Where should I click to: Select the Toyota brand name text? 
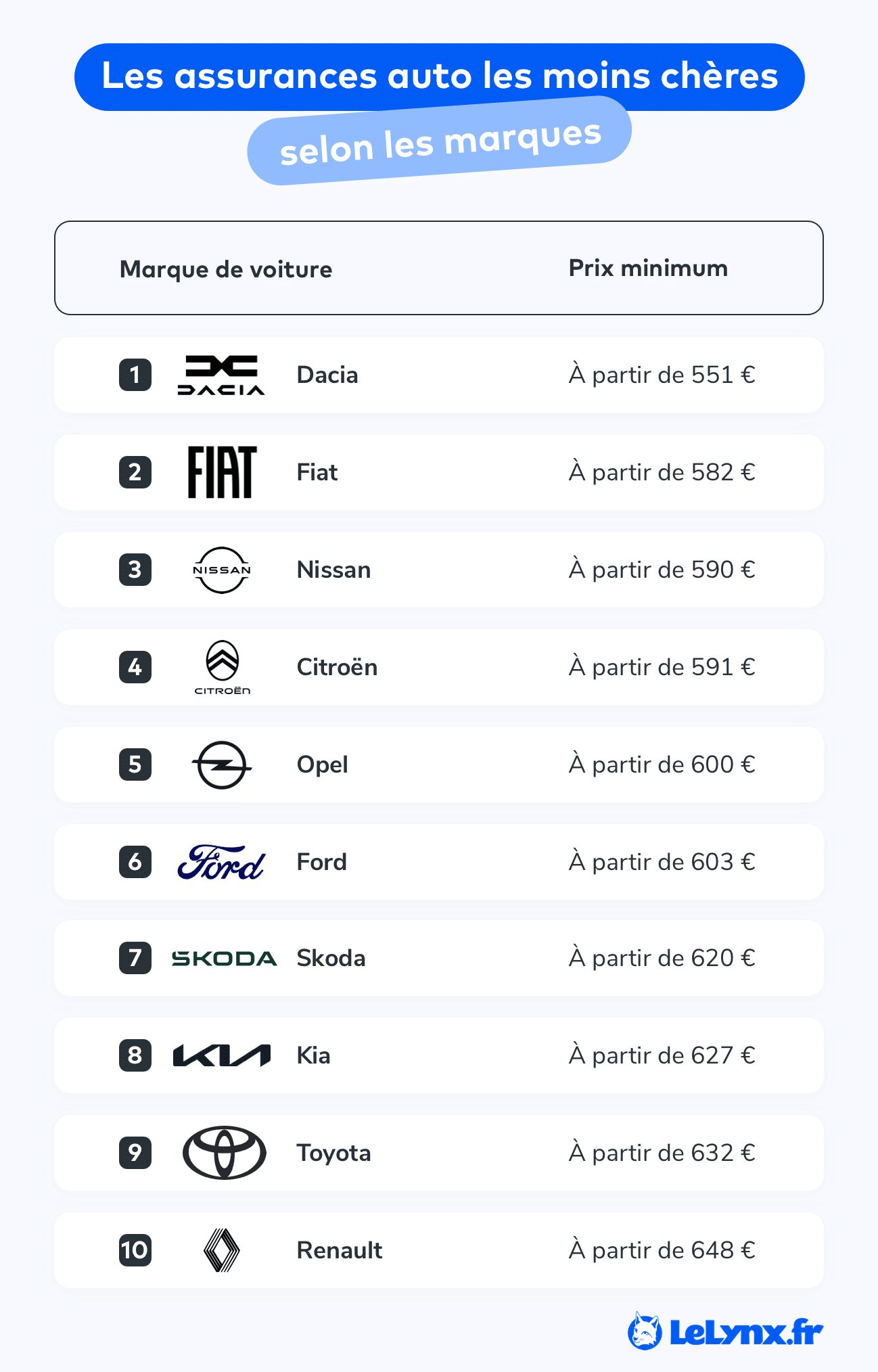(x=333, y=1153)
